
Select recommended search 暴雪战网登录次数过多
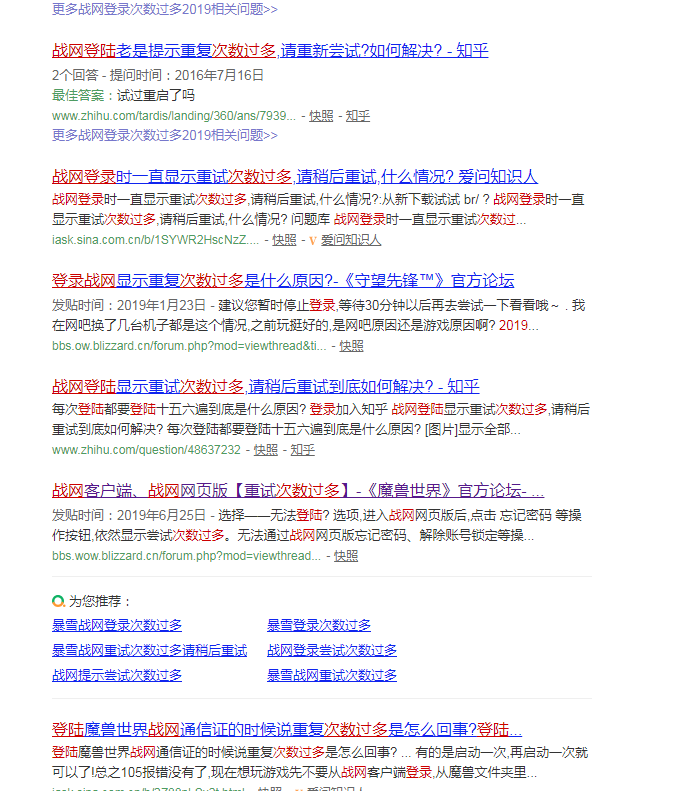point(117,626)
